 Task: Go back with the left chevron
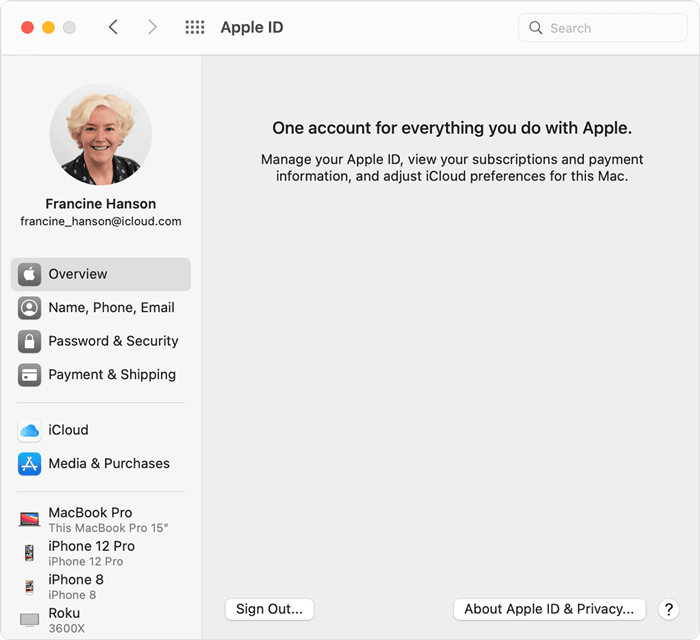(x=113, y=27)
